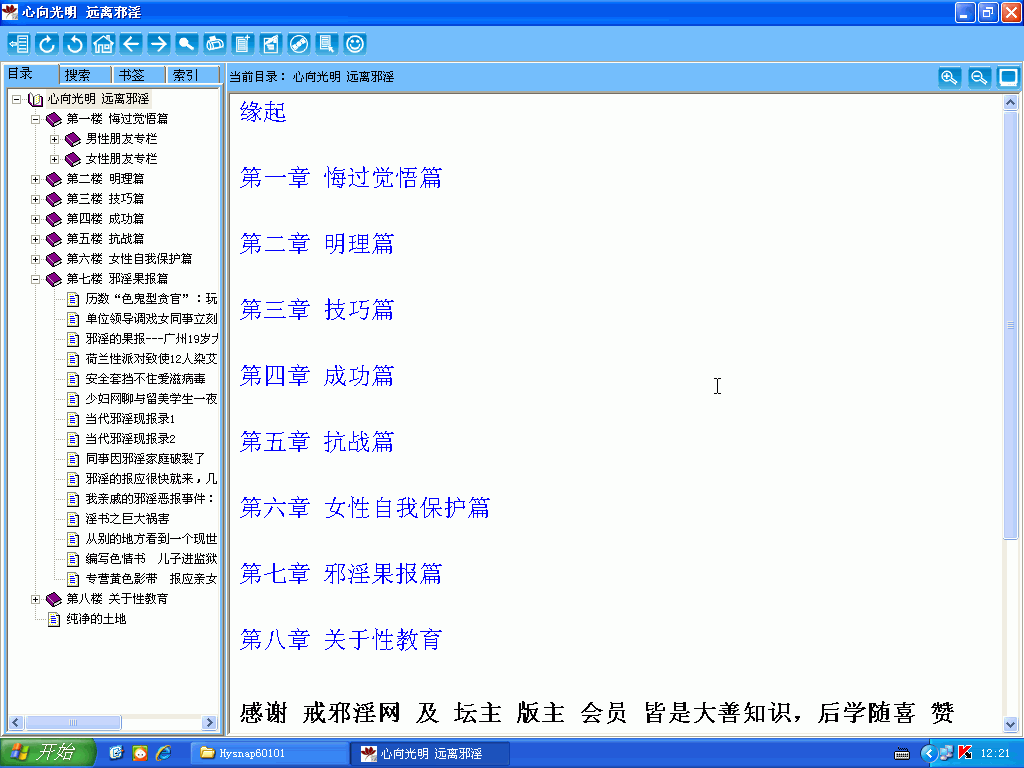Click the print icon in the toolbar
Image resolution: width=1024 pixels, height=768 pixels.
215,44
